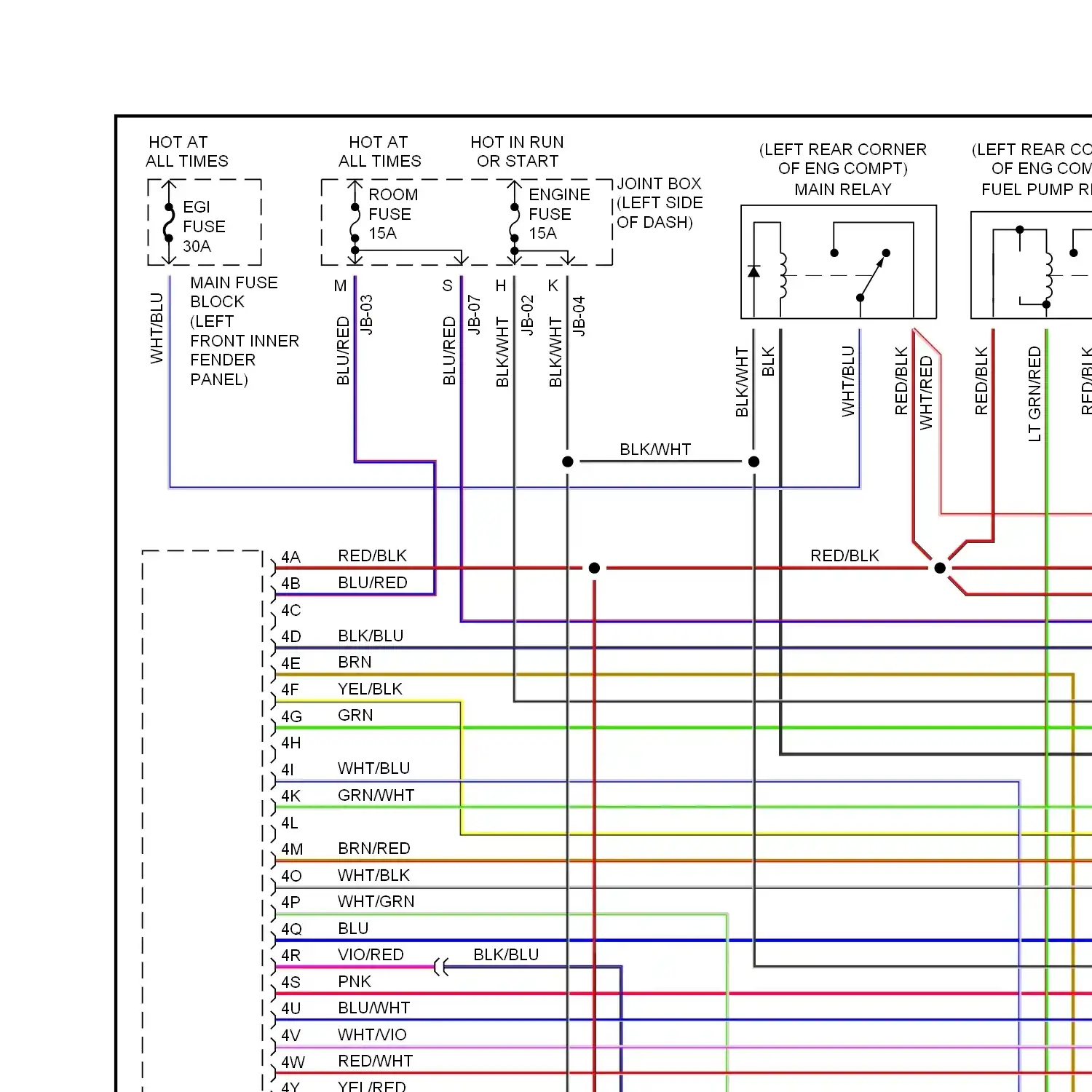1092x1092 pixels.
Task: Click the splice dot below main relay
Action: [x=754, y=462]
